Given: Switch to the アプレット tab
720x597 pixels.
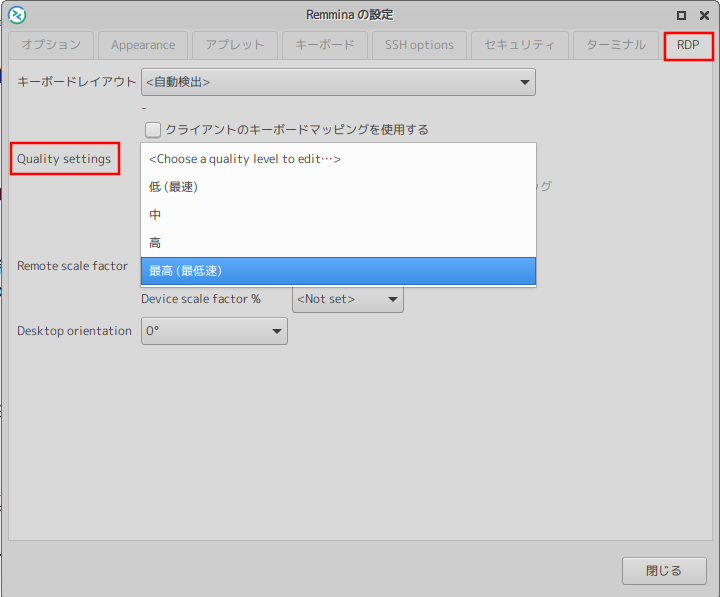Looking at the screenshot, I should [235, 45].
